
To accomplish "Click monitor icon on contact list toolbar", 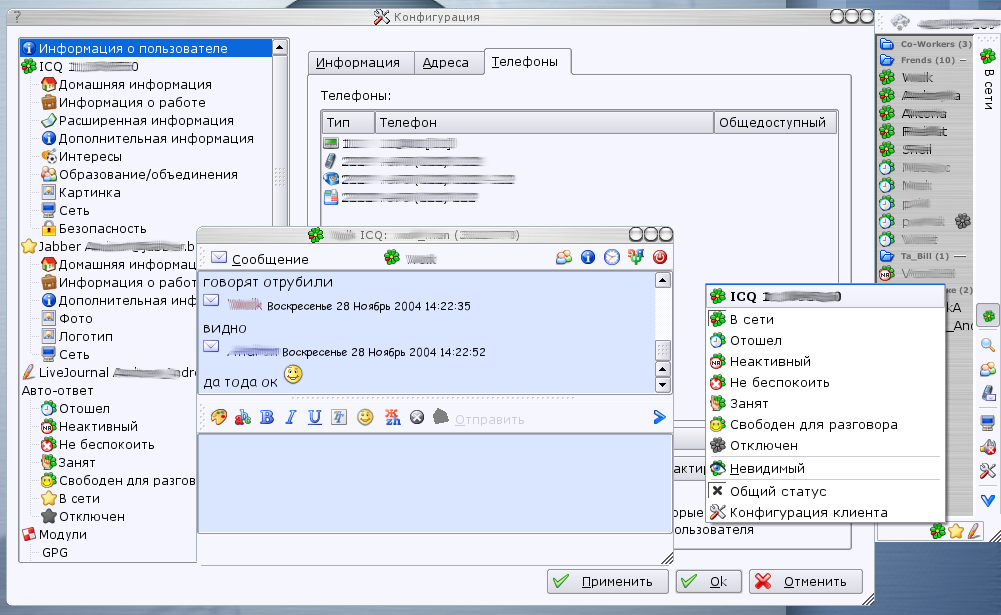I will [988, 422].
